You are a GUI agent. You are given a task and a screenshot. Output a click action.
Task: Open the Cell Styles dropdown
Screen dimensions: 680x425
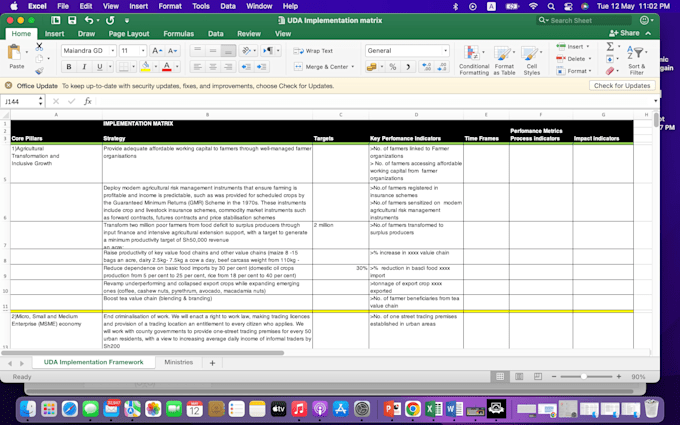tap(532, 60)
